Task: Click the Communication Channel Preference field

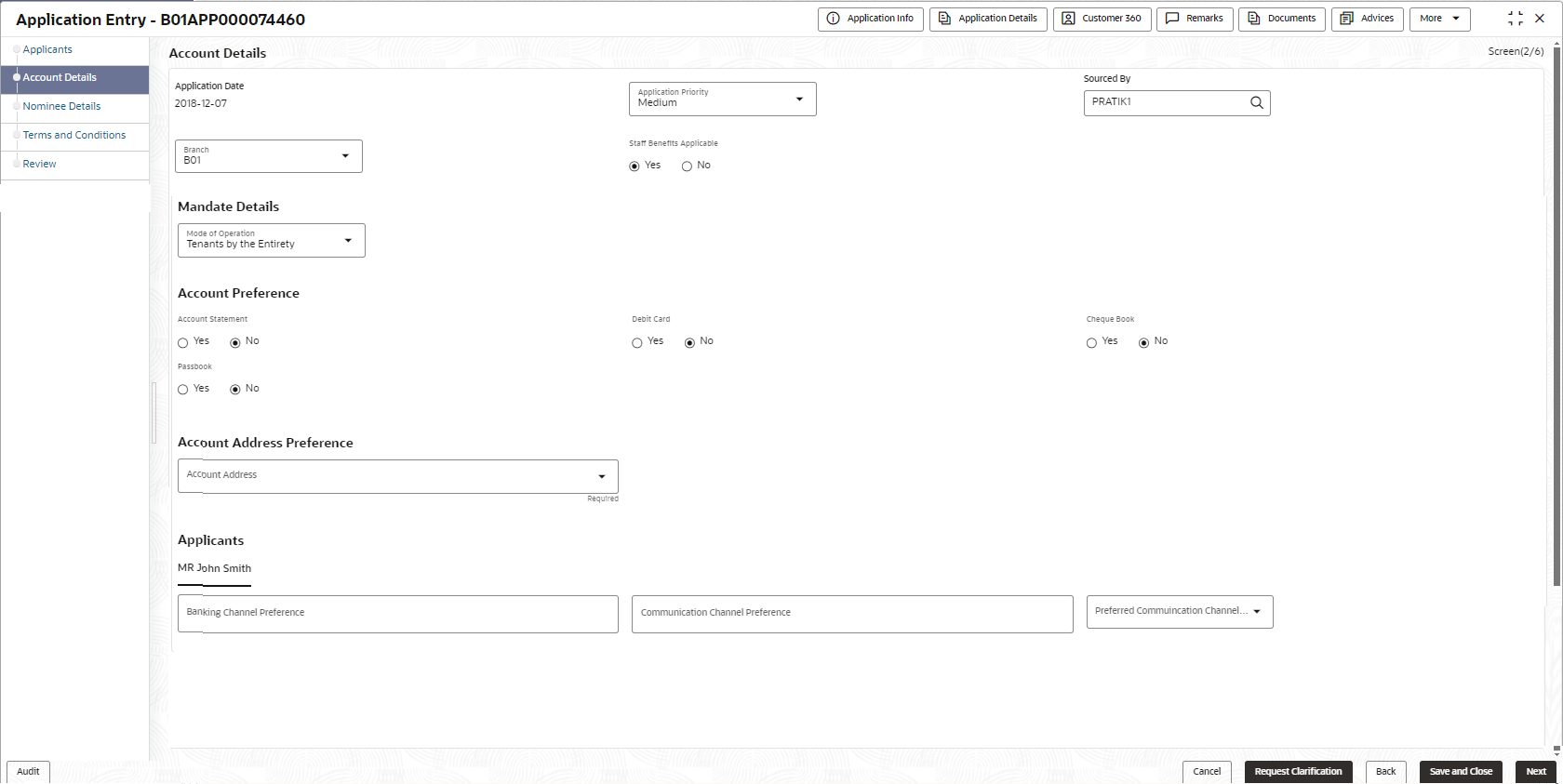Action: click(852, 614)
